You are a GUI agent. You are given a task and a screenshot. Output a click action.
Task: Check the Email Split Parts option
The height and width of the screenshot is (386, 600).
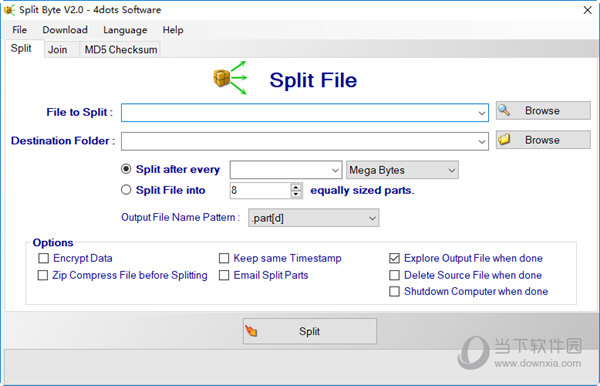[x=224, y=275]
